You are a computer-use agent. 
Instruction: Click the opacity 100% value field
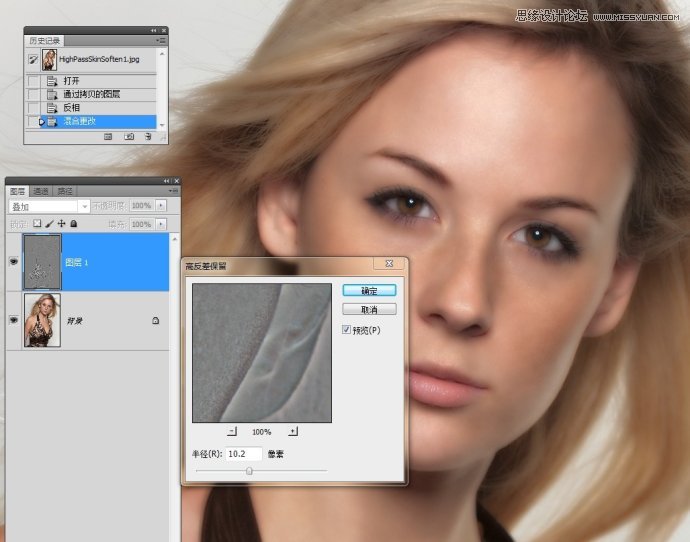pos(142,205)
